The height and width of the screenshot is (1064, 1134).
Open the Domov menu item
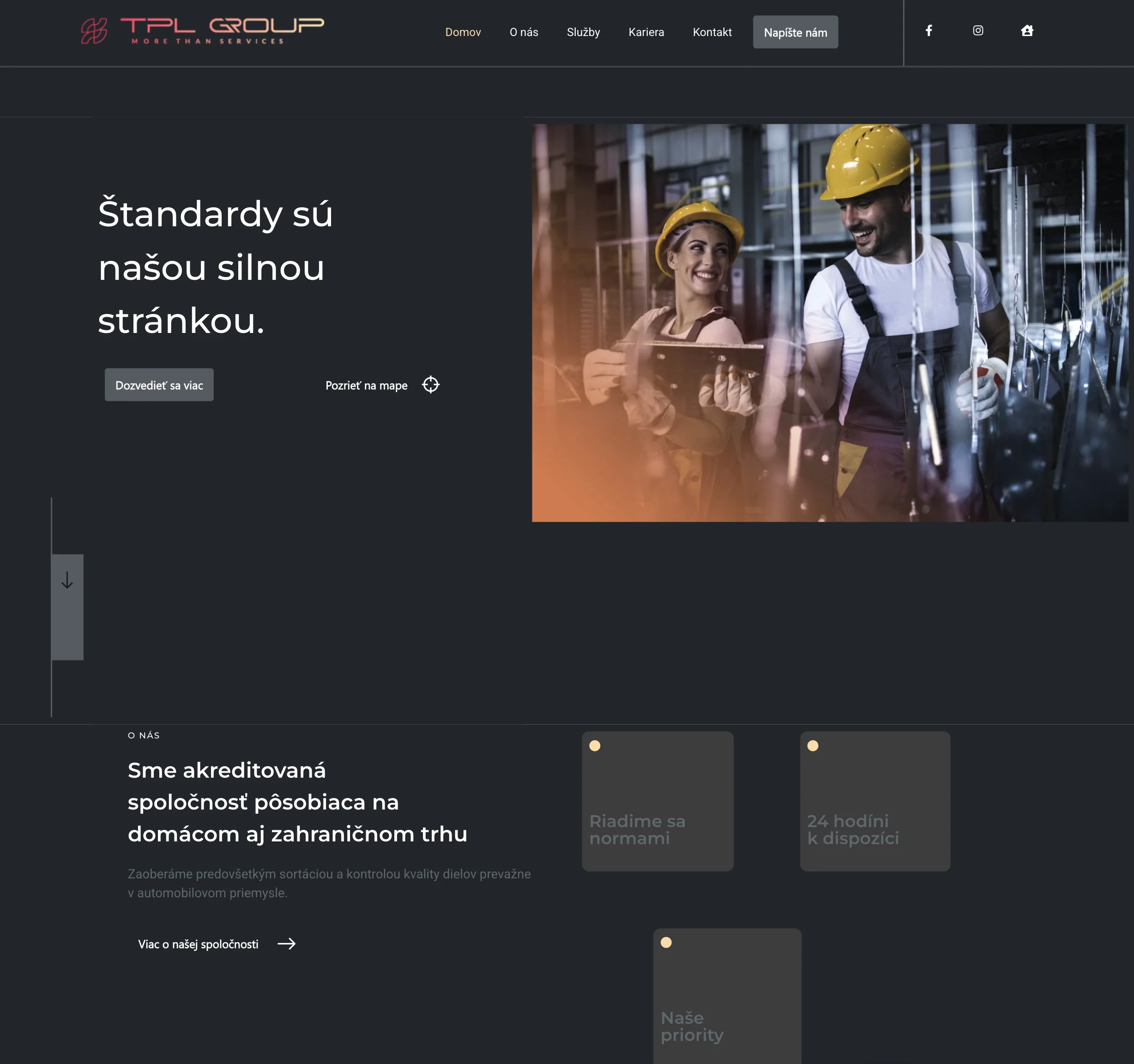click(x=463, y=32)
